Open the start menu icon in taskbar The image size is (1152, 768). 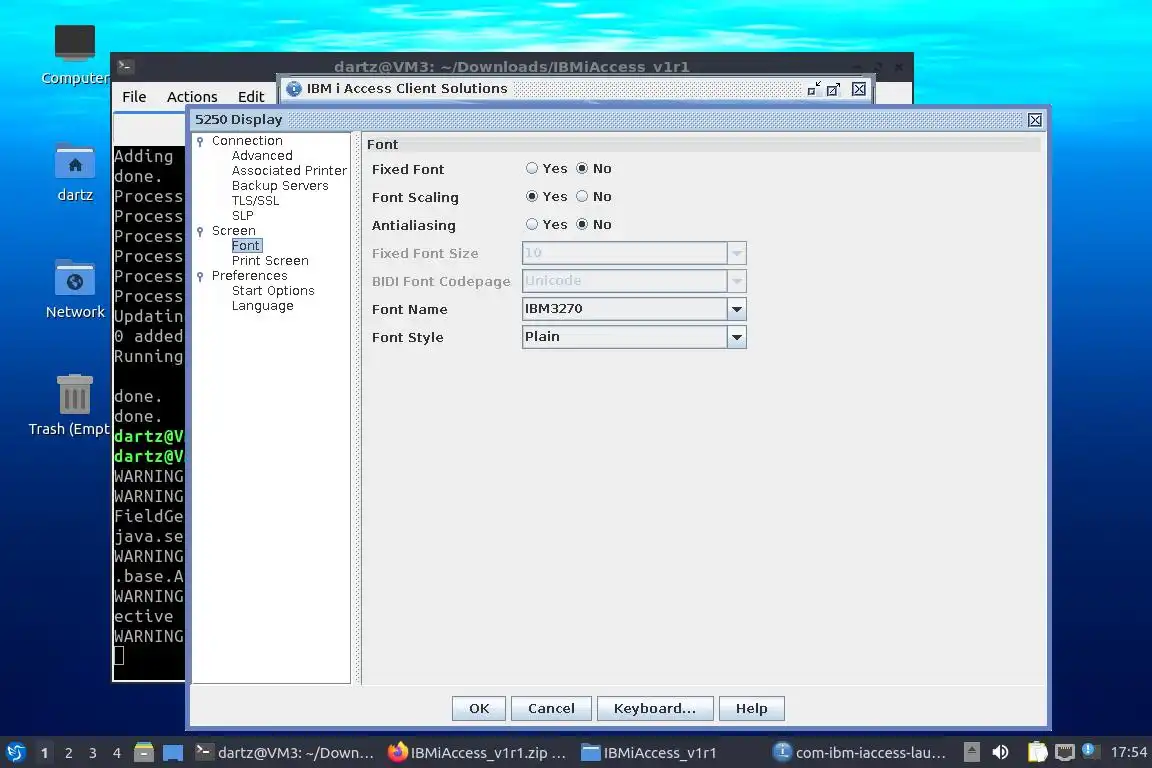(x=15, y=753)
